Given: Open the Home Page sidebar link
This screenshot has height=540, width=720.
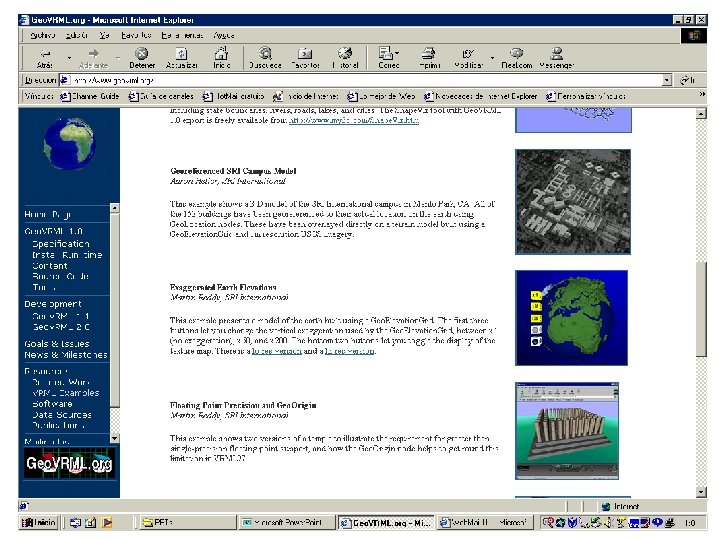Looking at the screenshot, I should (48, 214).
